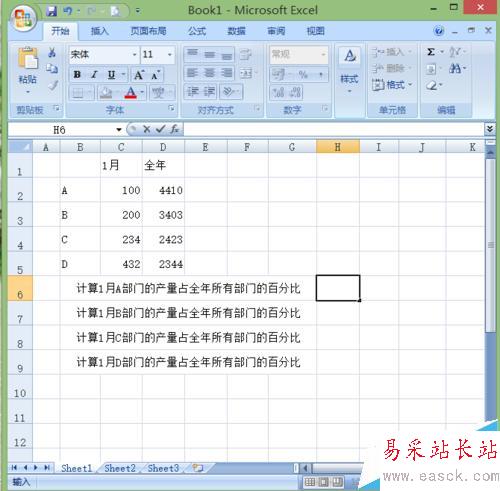The height and width of the screenshot is (491, 500).
Task: Open Sort and Filter
Action: click(x=456, y=52)
